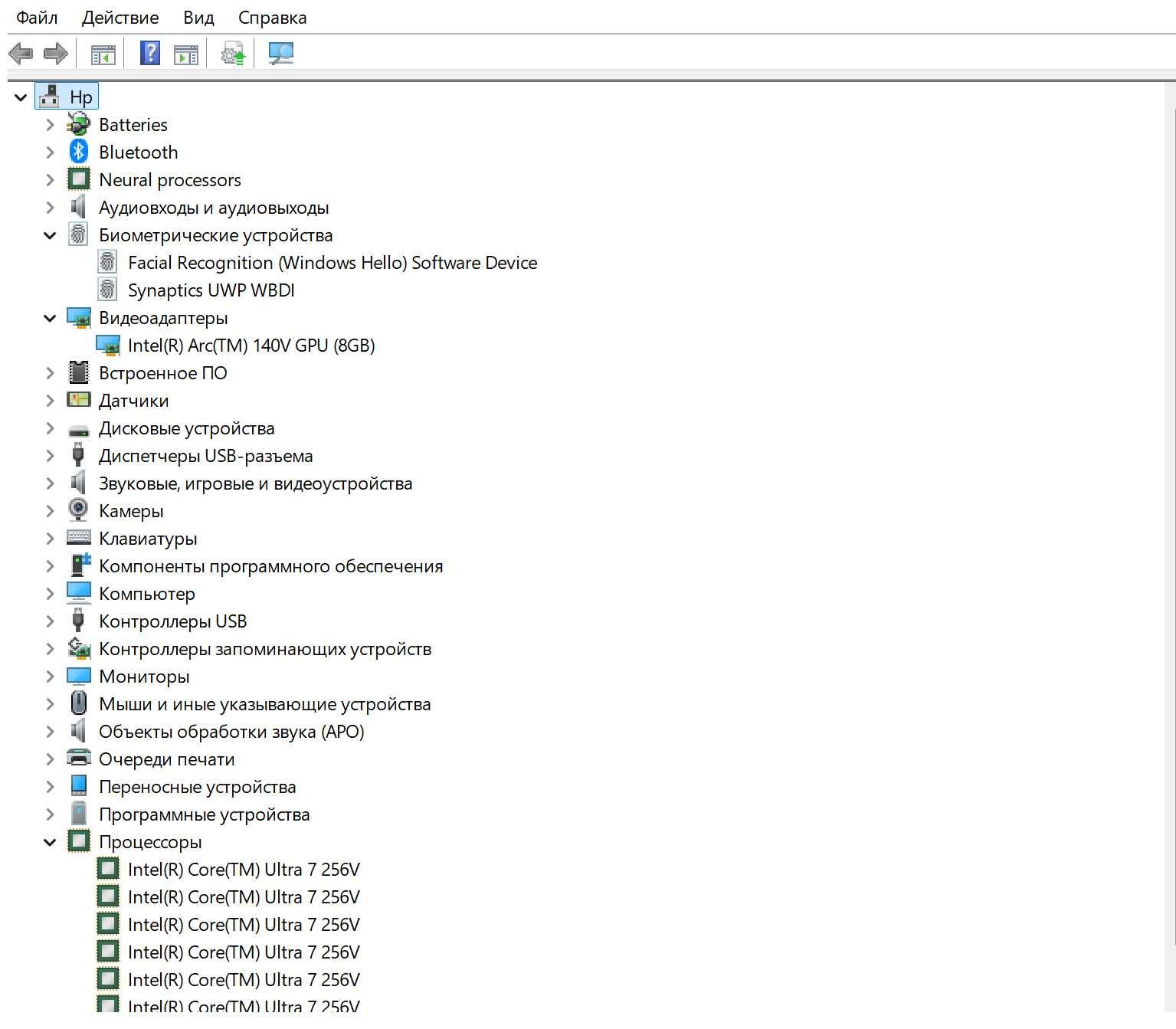Collapse the Видеоадаптеры category

50,318
